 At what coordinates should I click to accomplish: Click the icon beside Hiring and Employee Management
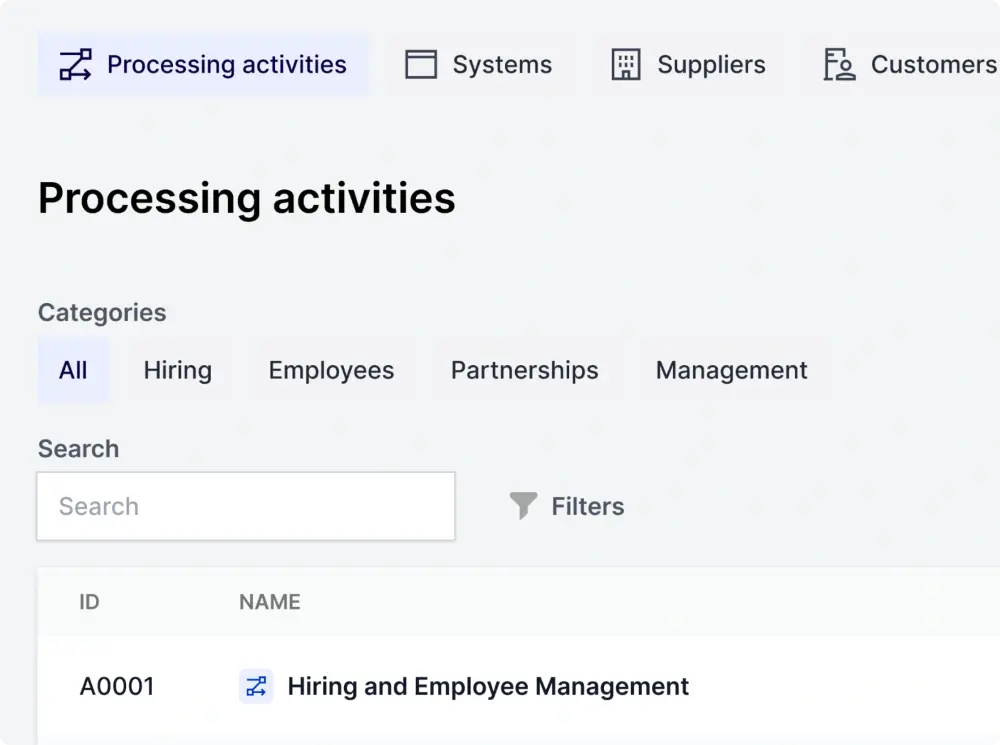pyautogui.click(x=256, y=687)
